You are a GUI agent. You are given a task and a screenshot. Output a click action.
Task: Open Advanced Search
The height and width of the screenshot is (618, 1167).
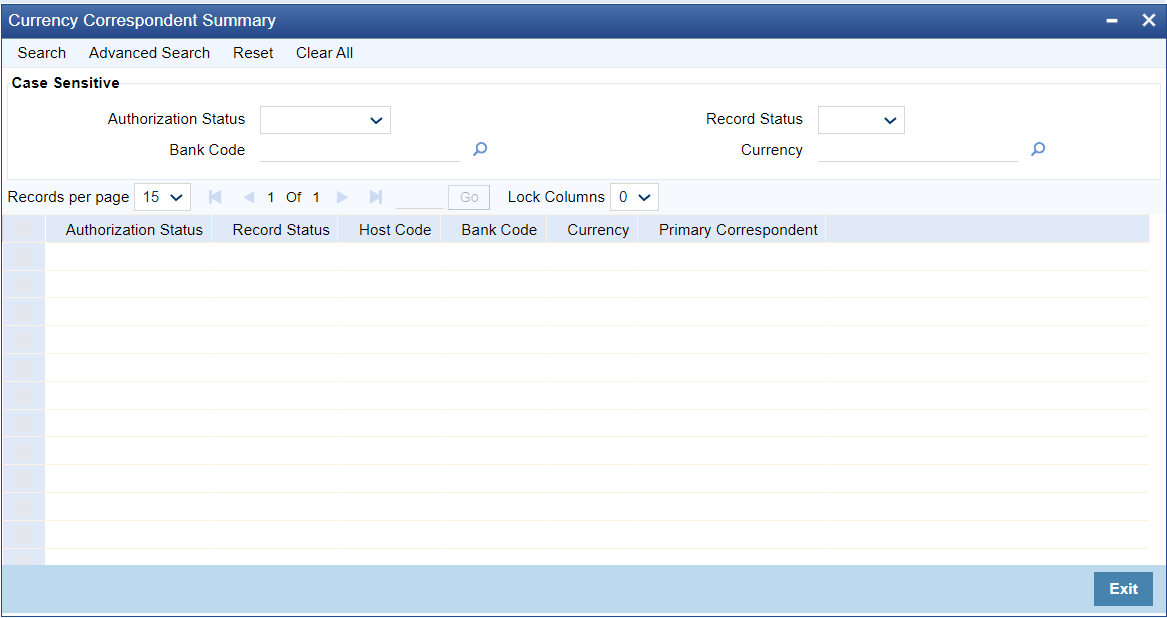(x=149, y=53)
